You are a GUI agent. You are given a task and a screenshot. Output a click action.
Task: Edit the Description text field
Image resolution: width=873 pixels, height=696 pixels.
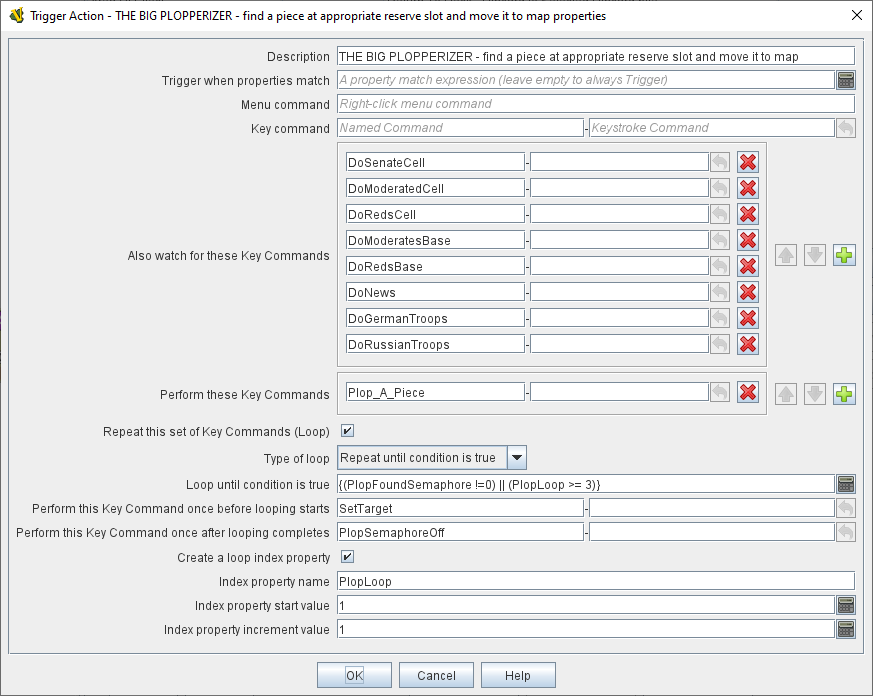click(595, 57)
